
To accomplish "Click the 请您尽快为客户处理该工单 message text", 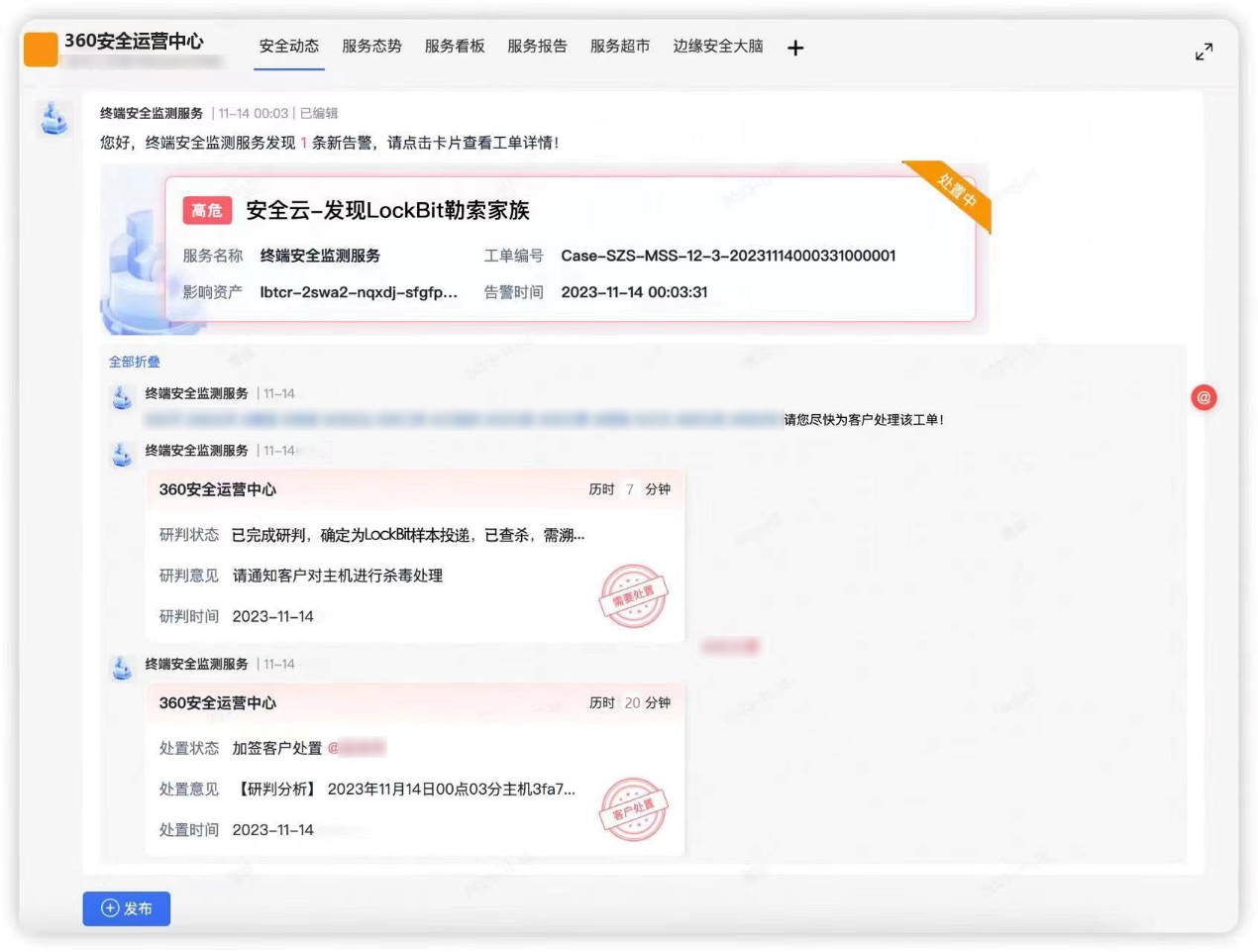I will coord(864,420).
